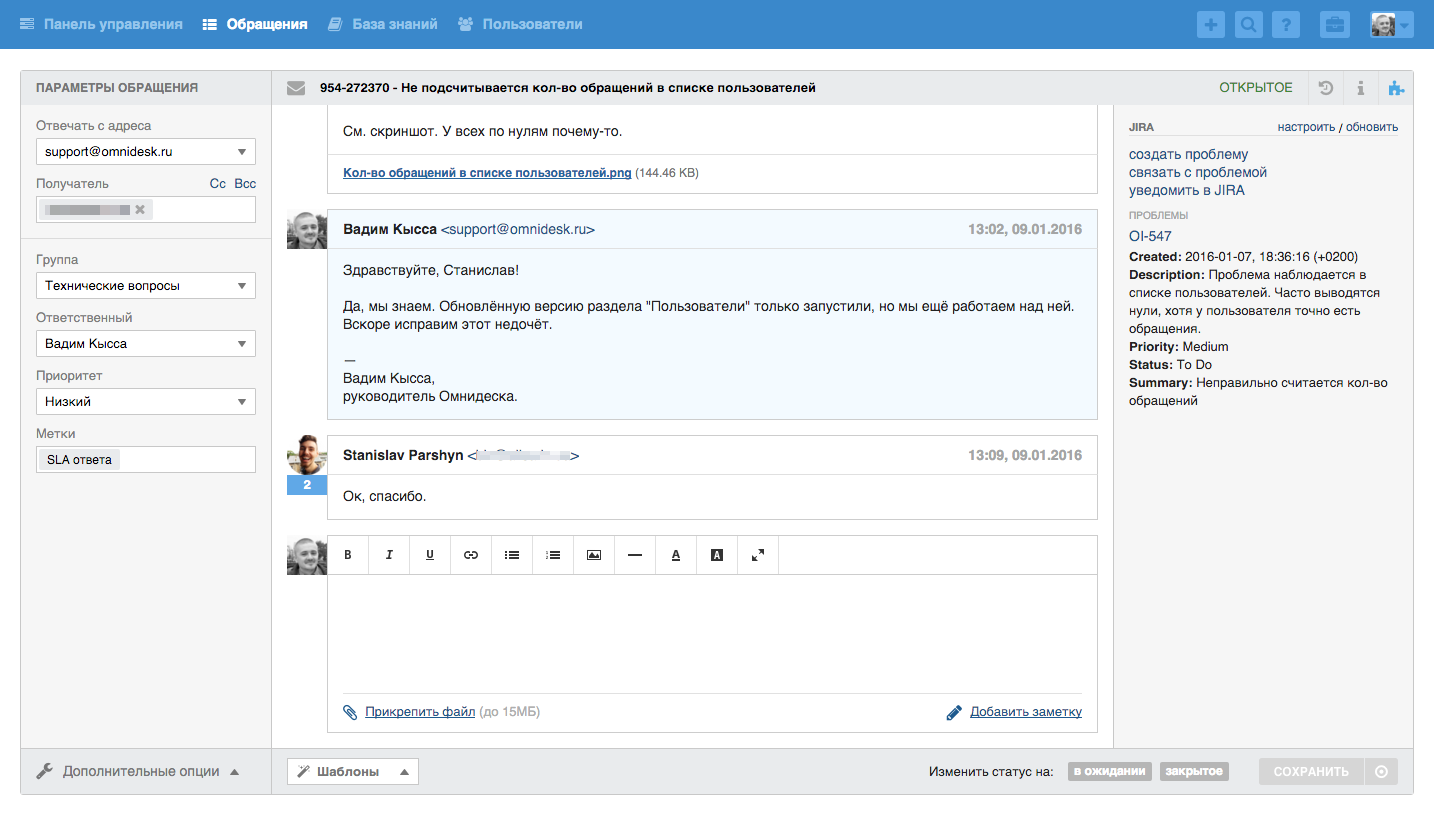Open JIRA issue OI-547
The image size is (1434, 815).
point(1150,236)
